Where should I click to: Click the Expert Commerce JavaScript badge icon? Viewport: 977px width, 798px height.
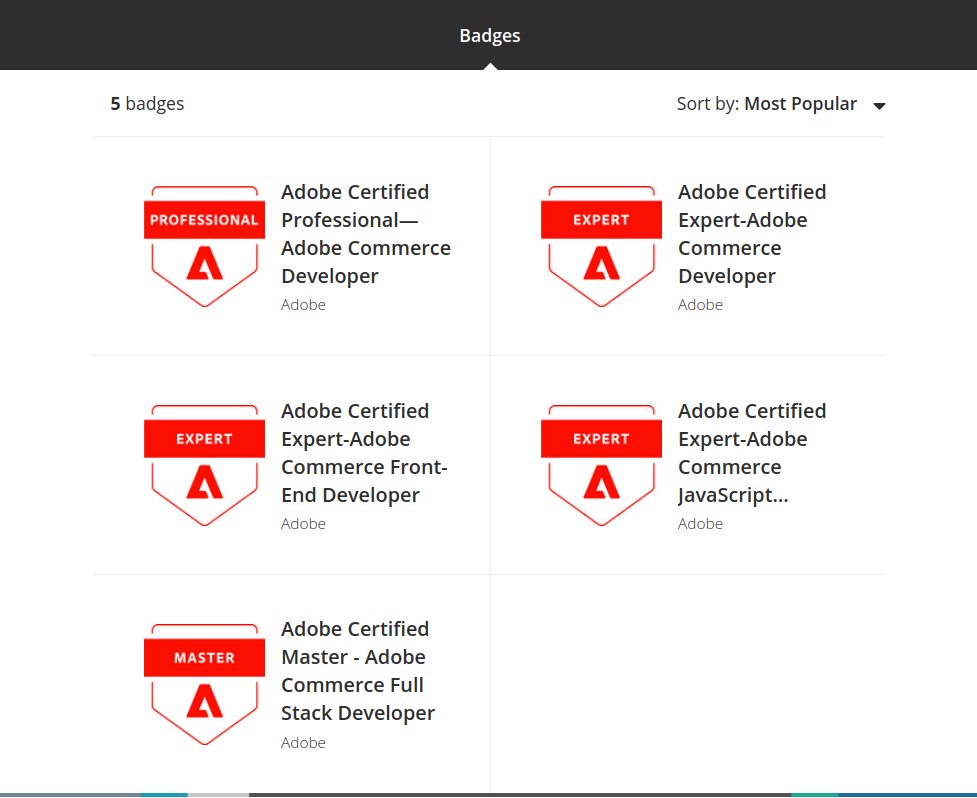click(x=601, y=465)
